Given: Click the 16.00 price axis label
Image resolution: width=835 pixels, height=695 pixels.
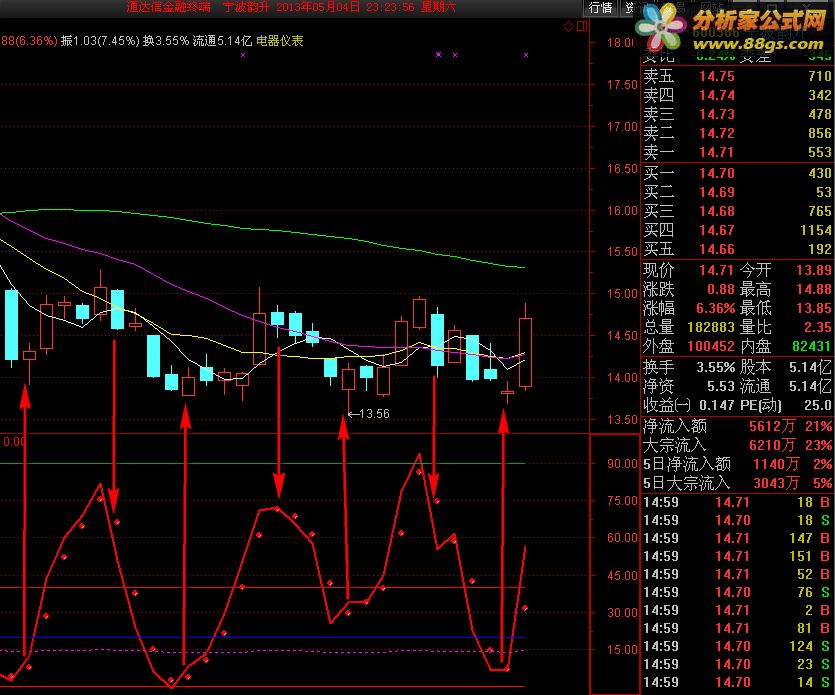Looking at the screenshot, I should click(621, 210).
